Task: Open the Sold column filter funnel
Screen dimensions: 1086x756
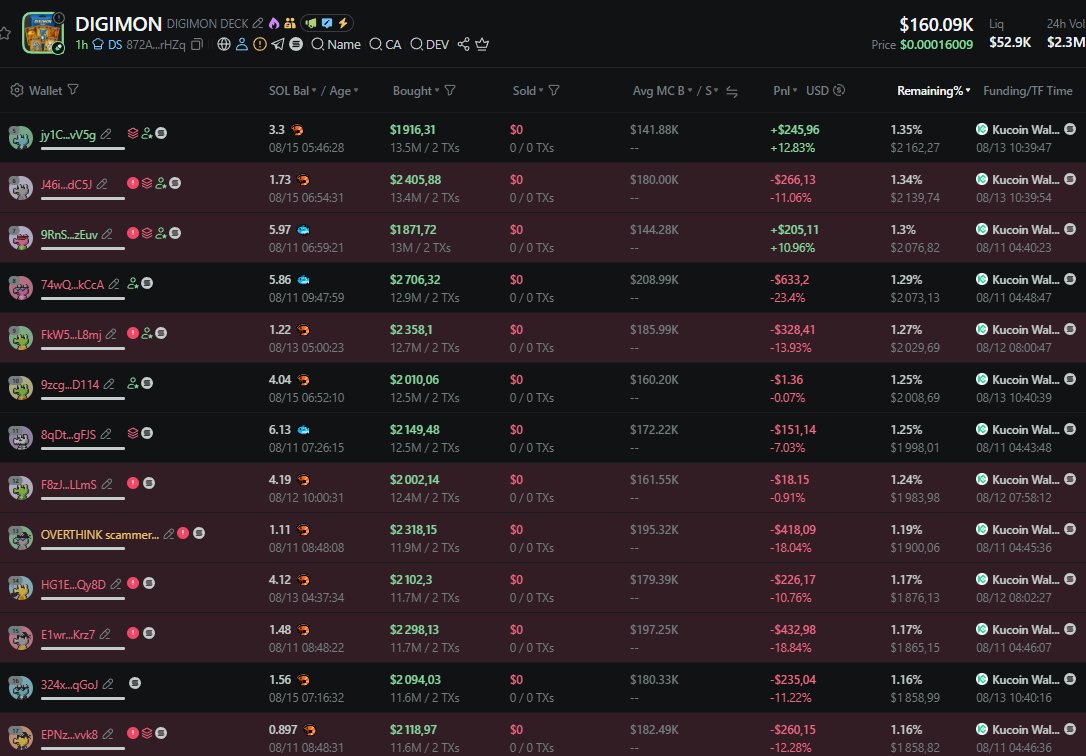Action: coord(553,91)
